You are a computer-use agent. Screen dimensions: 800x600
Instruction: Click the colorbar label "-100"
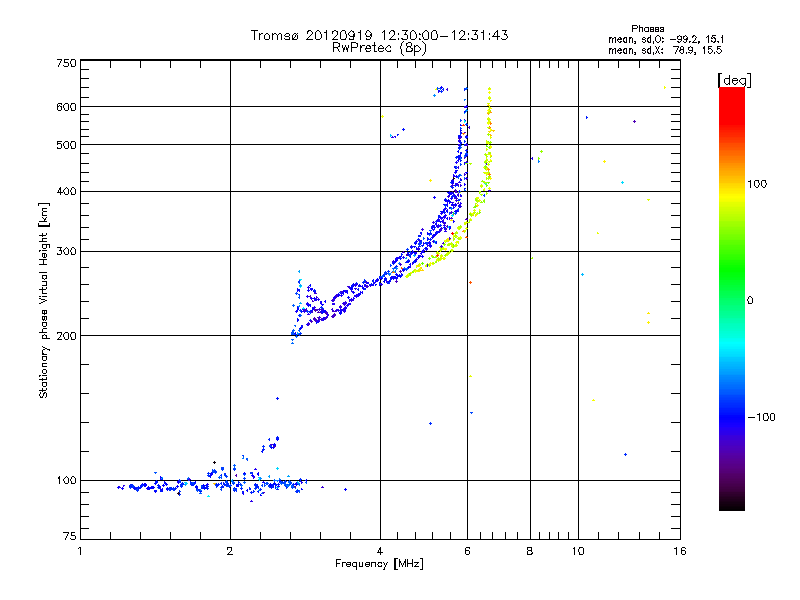[761, 417]
